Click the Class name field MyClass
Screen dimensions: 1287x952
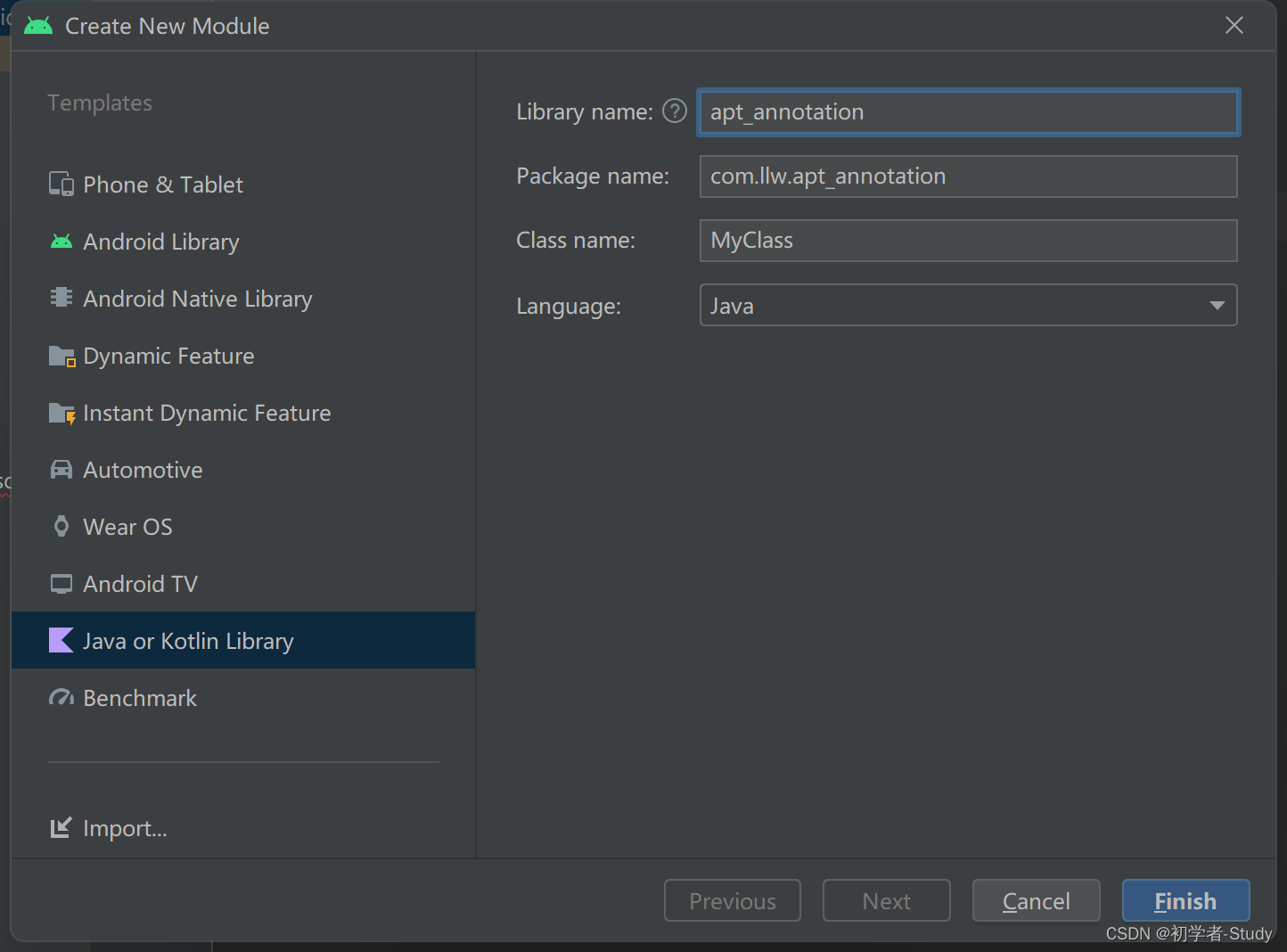tap(969, 241)
